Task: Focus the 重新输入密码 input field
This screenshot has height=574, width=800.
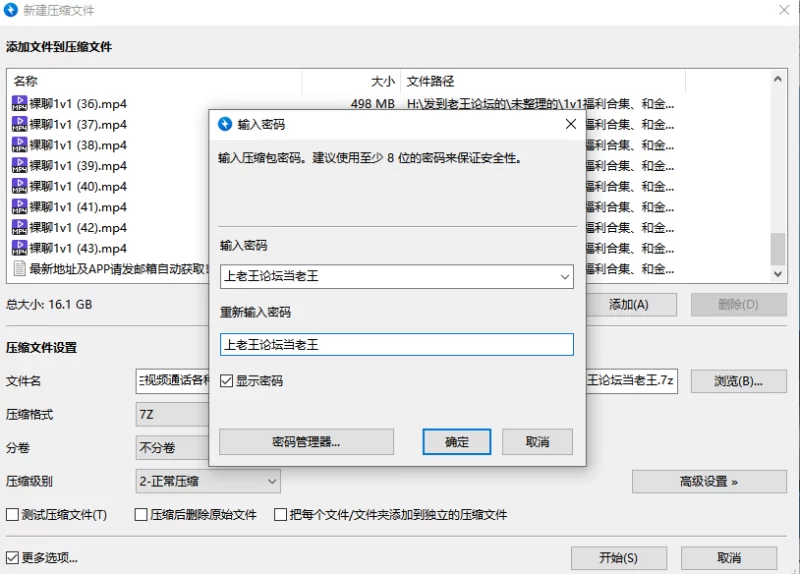Action: click(396, 344)
